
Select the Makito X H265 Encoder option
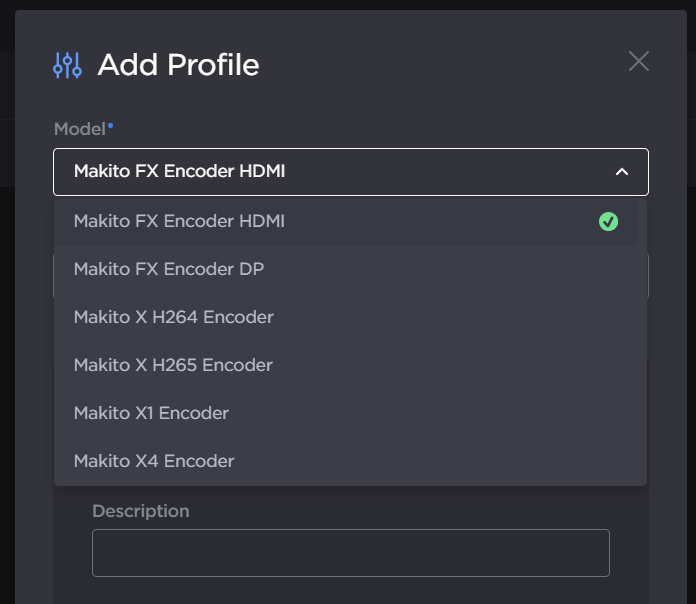pos(173,365)
